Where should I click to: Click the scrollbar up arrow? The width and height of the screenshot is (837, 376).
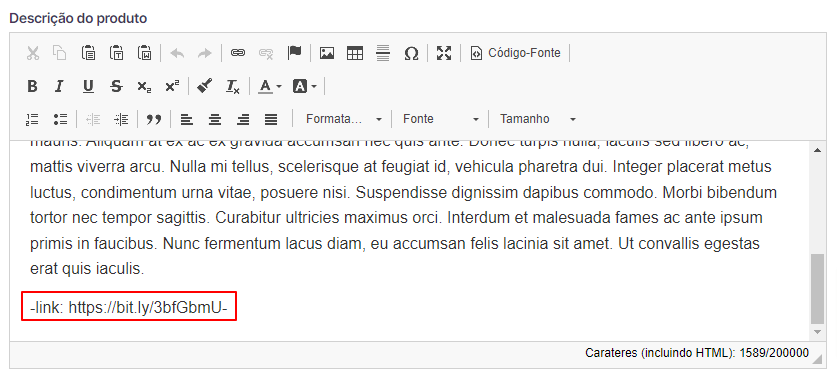point(817,150)
